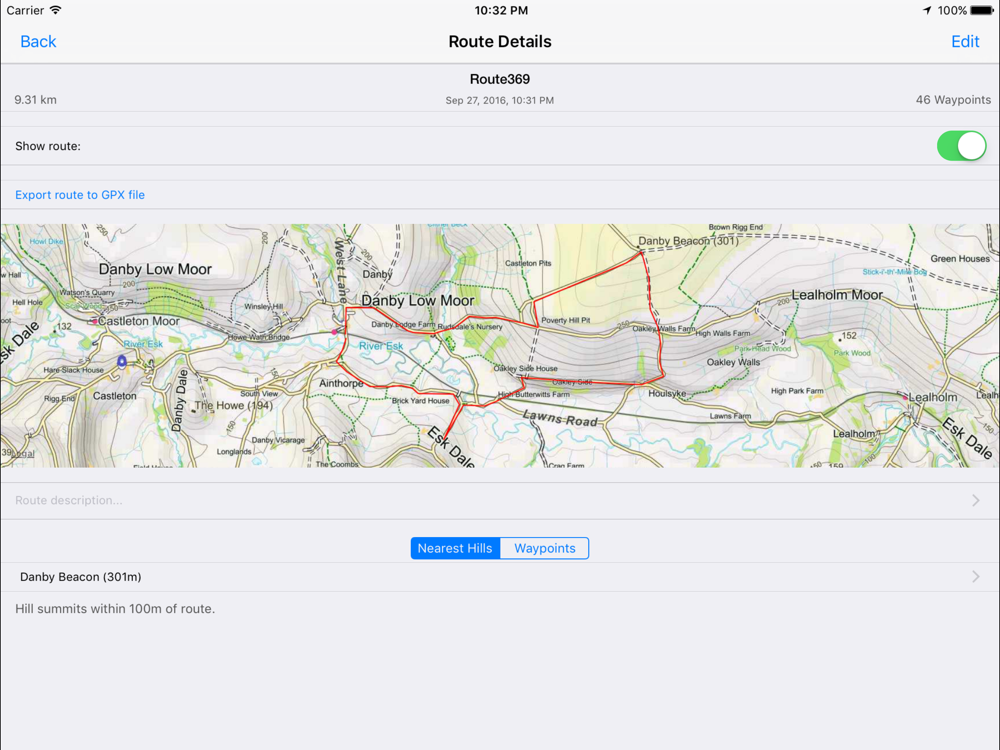Screen dimensions: 1000x750
Task: Tap the Legal link on the map
Action: (22, 453)
